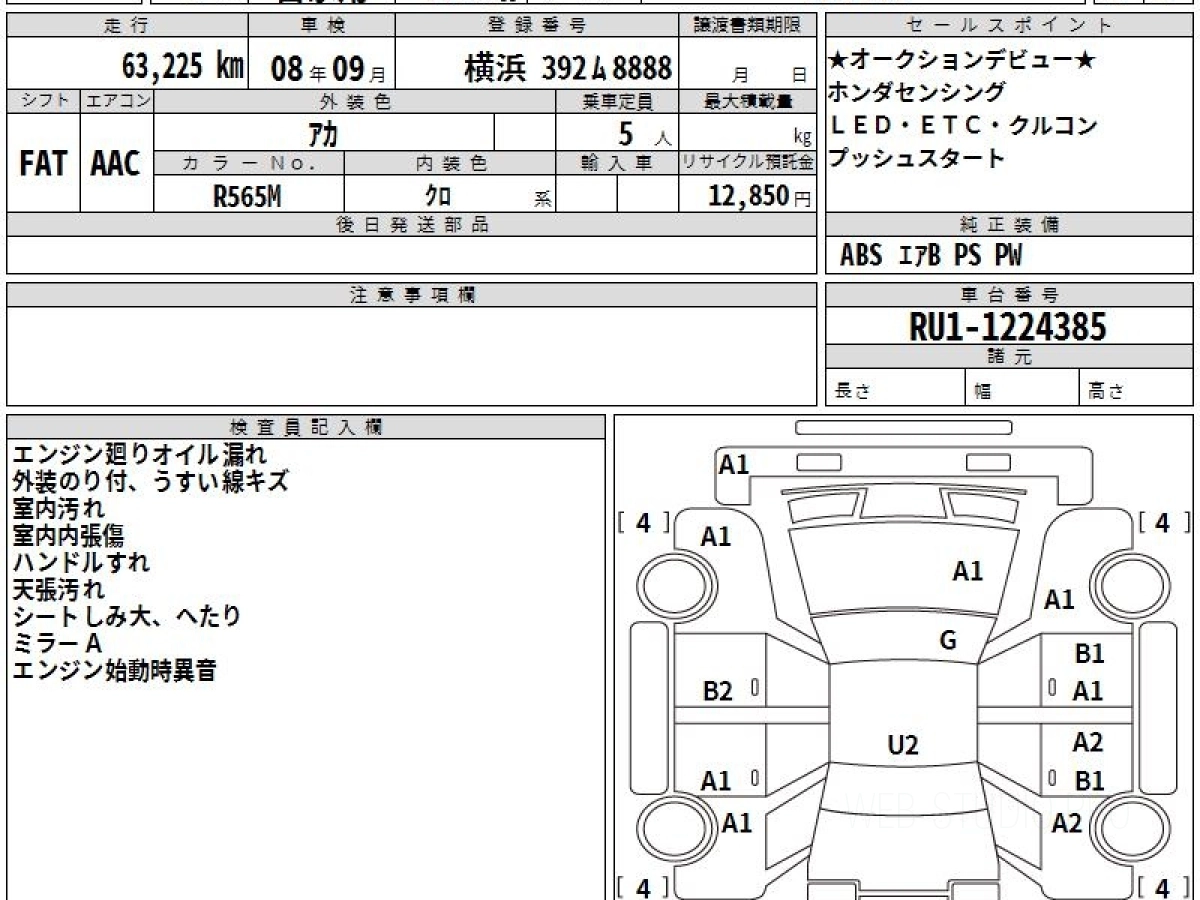This screenshot has height=900, width=1200.
Task: Click the "A1" mark on the hood
Action: point(967,572)
